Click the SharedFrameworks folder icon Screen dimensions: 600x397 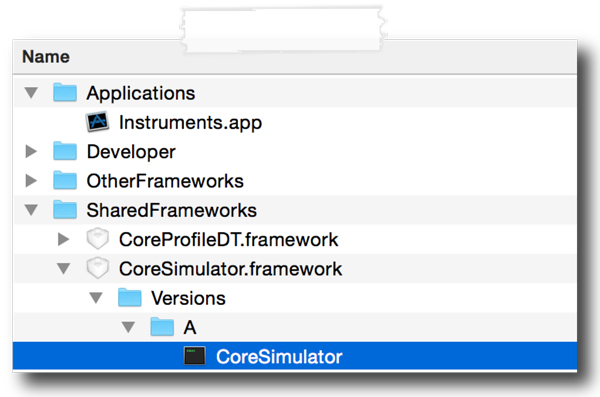[x=65, y=210]
